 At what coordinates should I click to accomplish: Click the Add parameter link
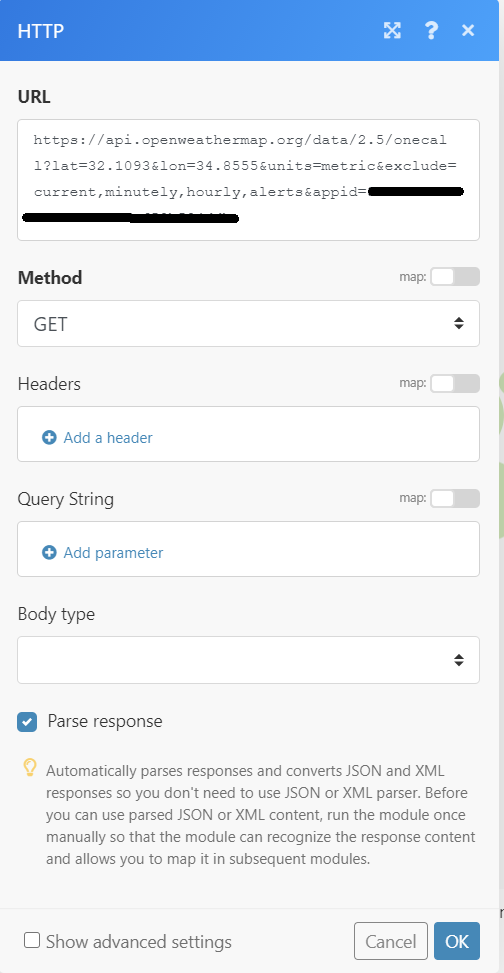point(113,552)
